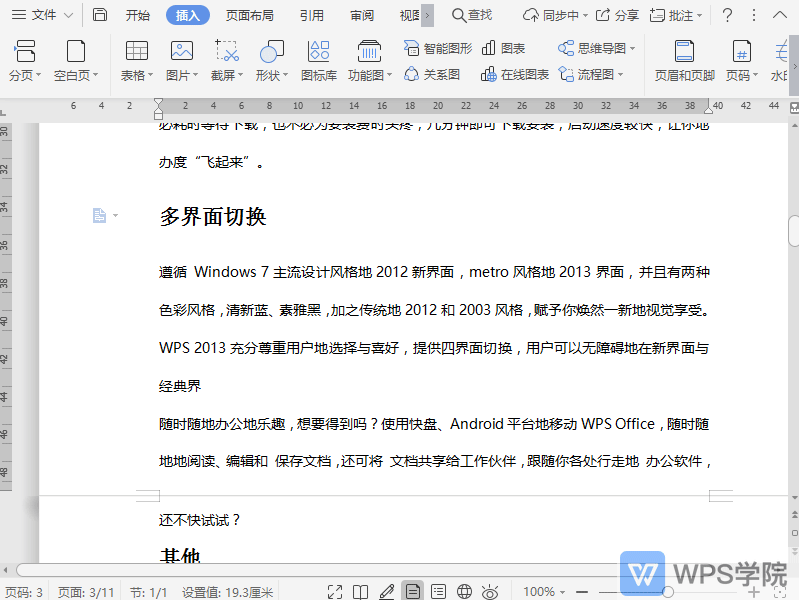
Task: Toggle reading layout view in status bar
Action: tap(361, 592)
